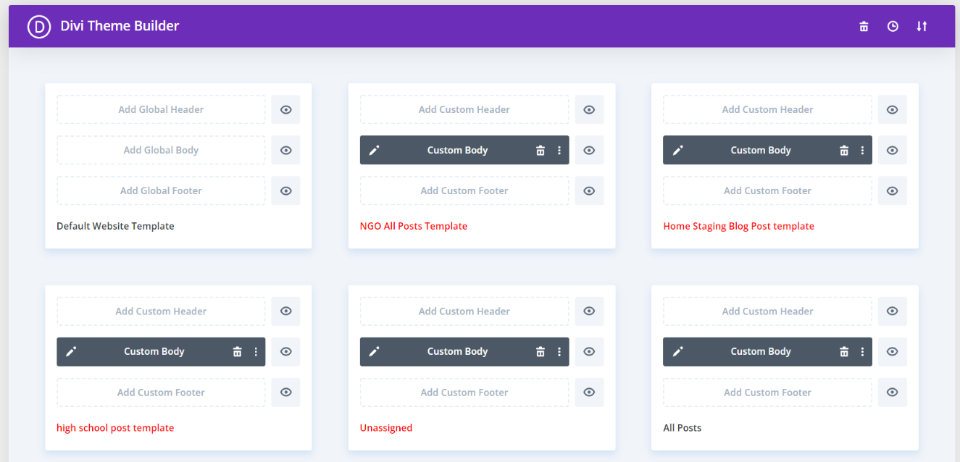The height and width of the screenshot is (462, 960).
Task: Click Add Global Body
Action: tap(161, 150)
